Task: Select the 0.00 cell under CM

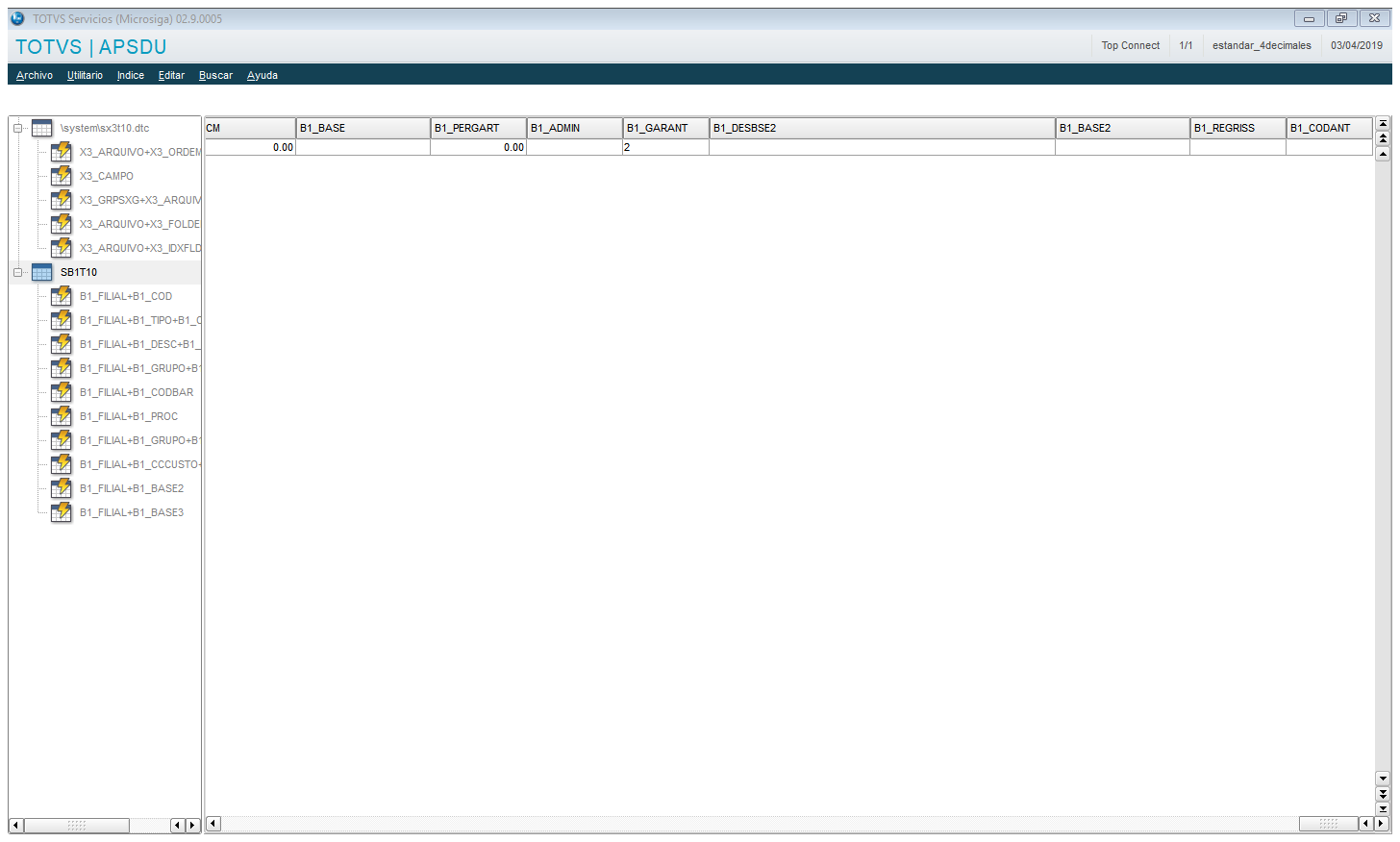Action: pos(250,147)
